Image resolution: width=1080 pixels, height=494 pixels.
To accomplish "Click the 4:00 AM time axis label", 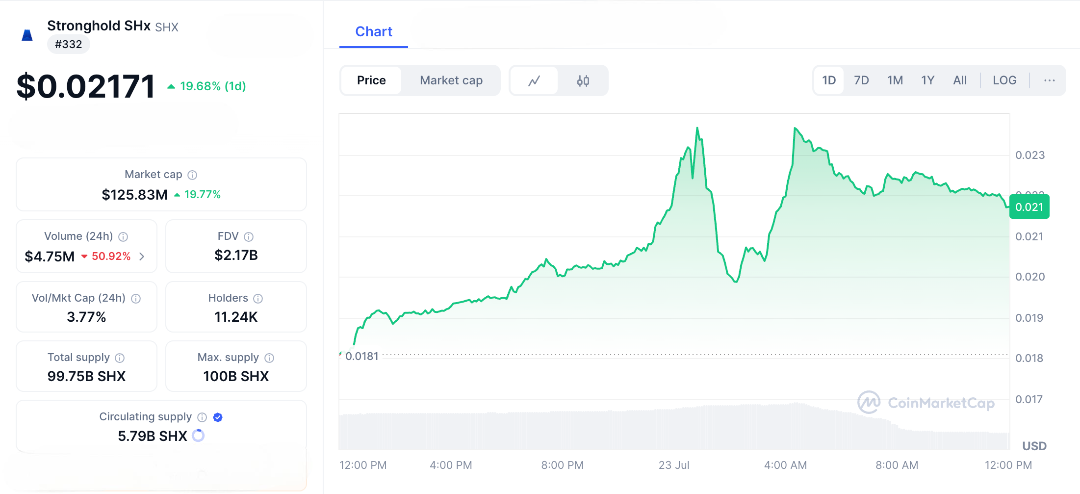I will (785, 466).
